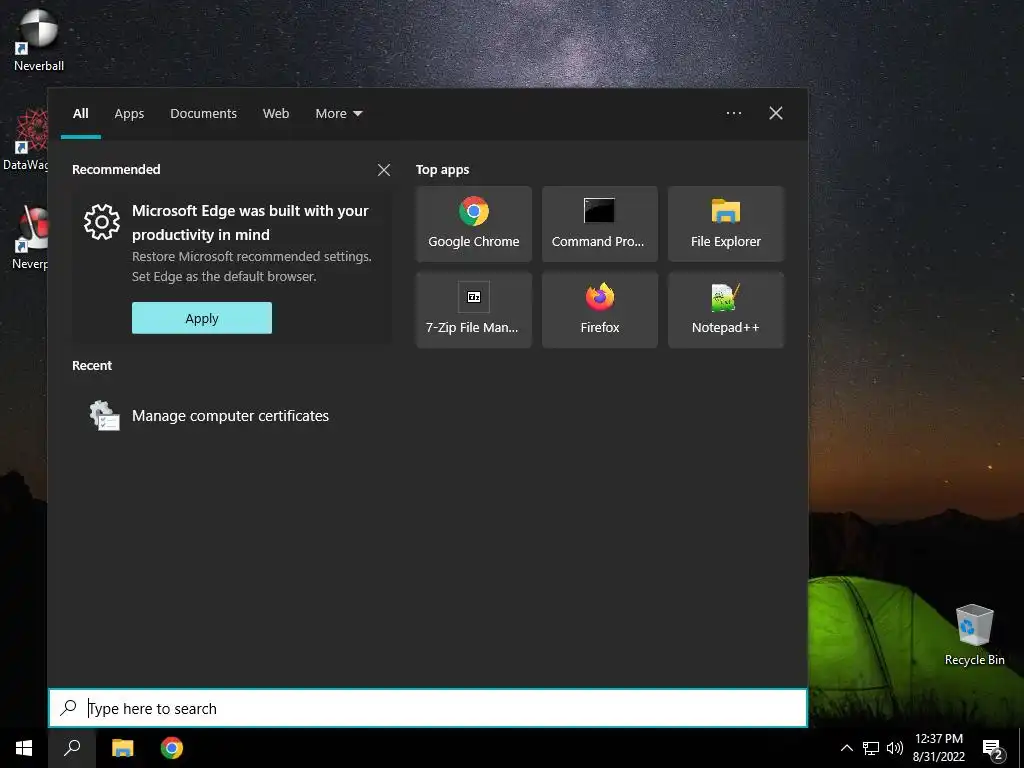Launch Notepad++ from Top apps
Screen dimensions: 1024x768
coord(726,310)
